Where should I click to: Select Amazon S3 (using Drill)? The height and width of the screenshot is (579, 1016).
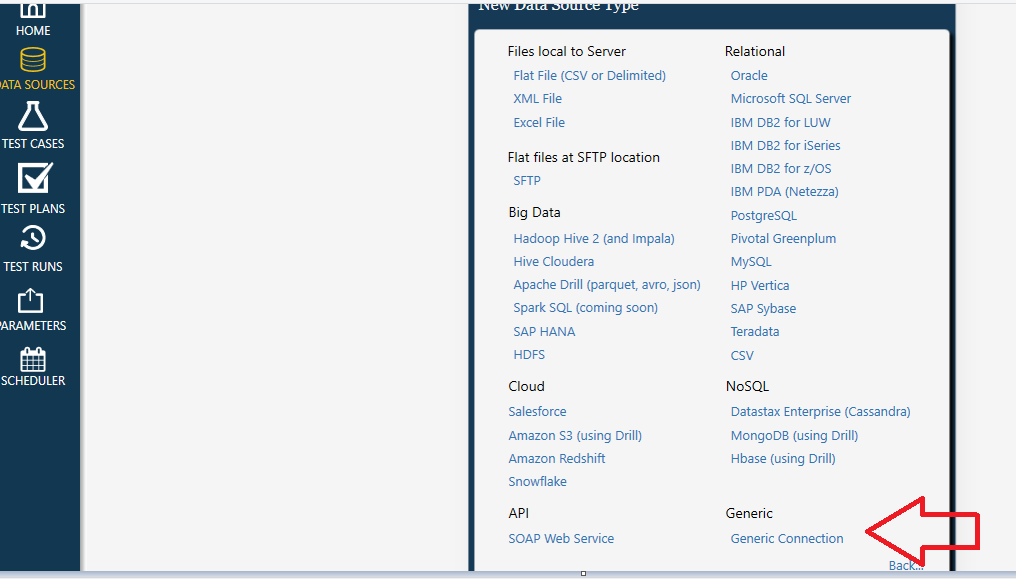click(x=575, y=436)
